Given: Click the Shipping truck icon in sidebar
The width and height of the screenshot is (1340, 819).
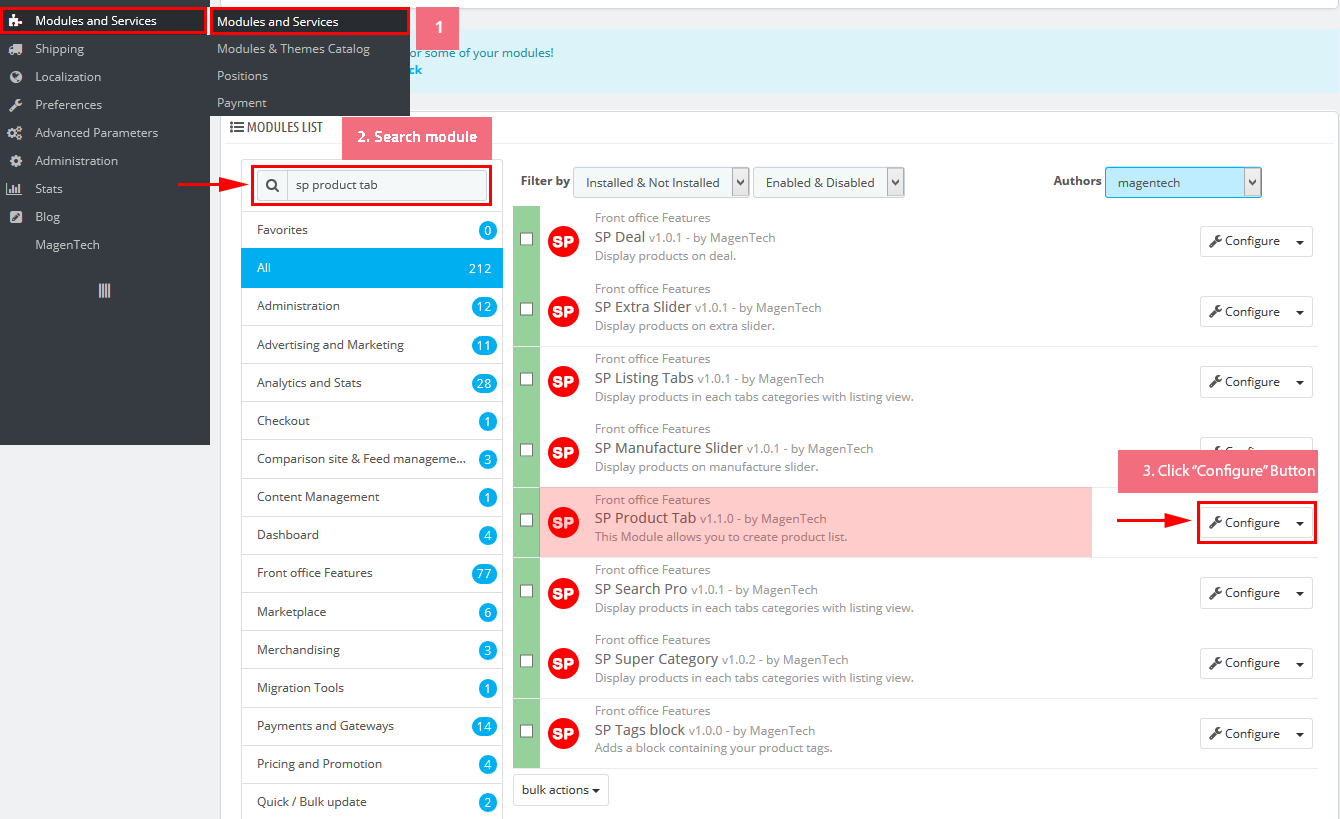Looking at the screenshot, I should [x=15, y=48].
